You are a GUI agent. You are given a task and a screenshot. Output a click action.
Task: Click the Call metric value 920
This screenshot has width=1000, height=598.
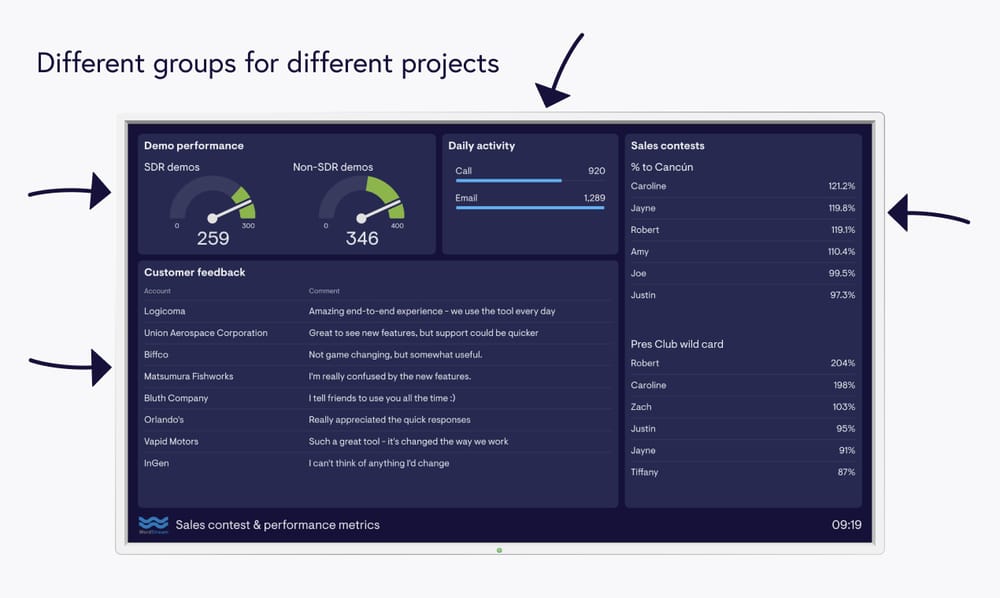point(596,171)
